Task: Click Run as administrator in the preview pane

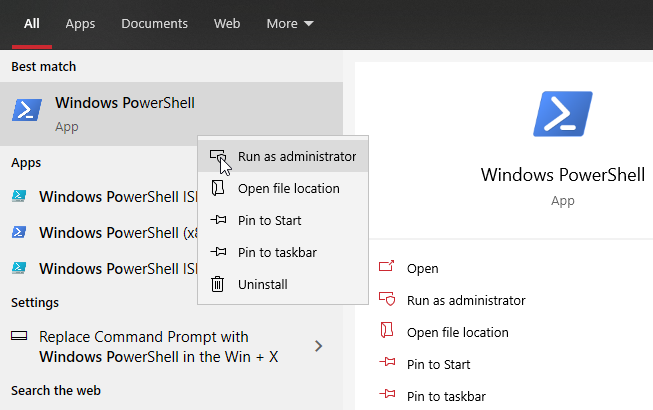Action: click(466, 300)
